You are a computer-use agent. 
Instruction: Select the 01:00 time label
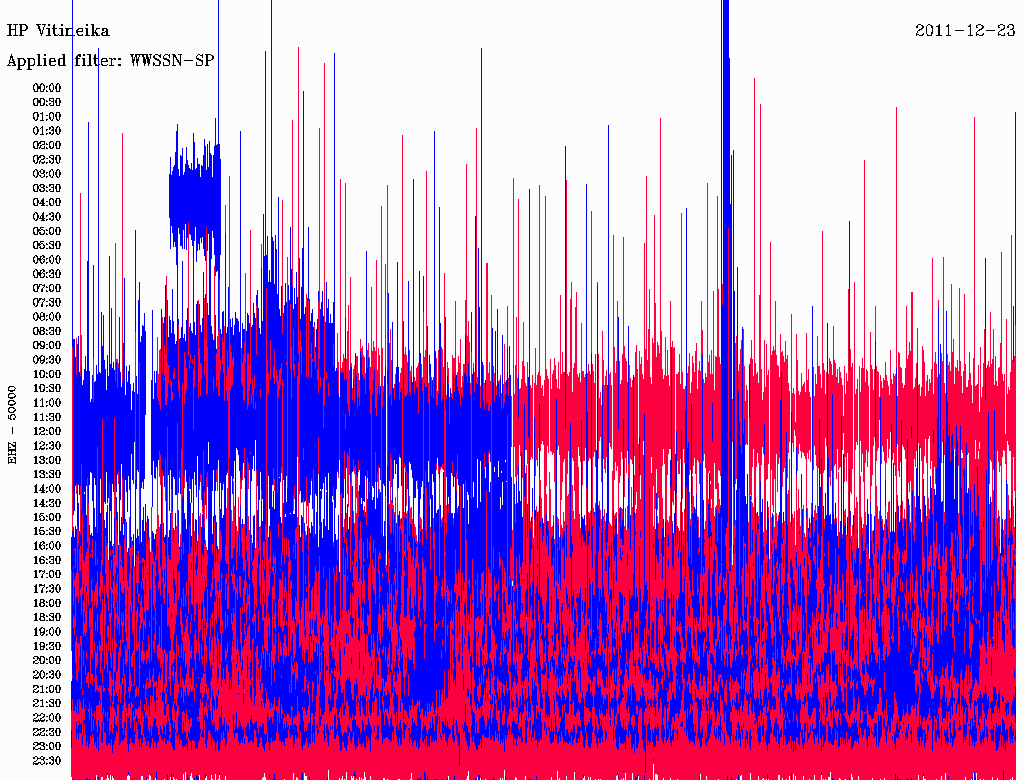point(47,116)
